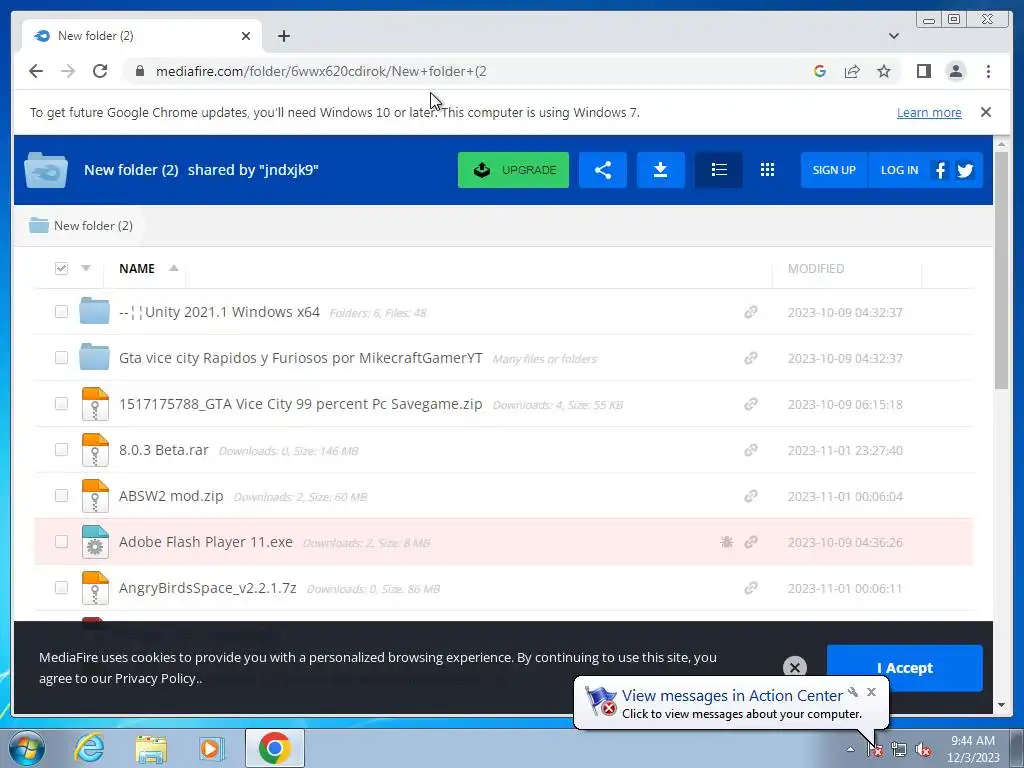Open Chrome three-dot menu
Image resolution: width=1024 pixels, height=768 pixels.
[988, 71]
